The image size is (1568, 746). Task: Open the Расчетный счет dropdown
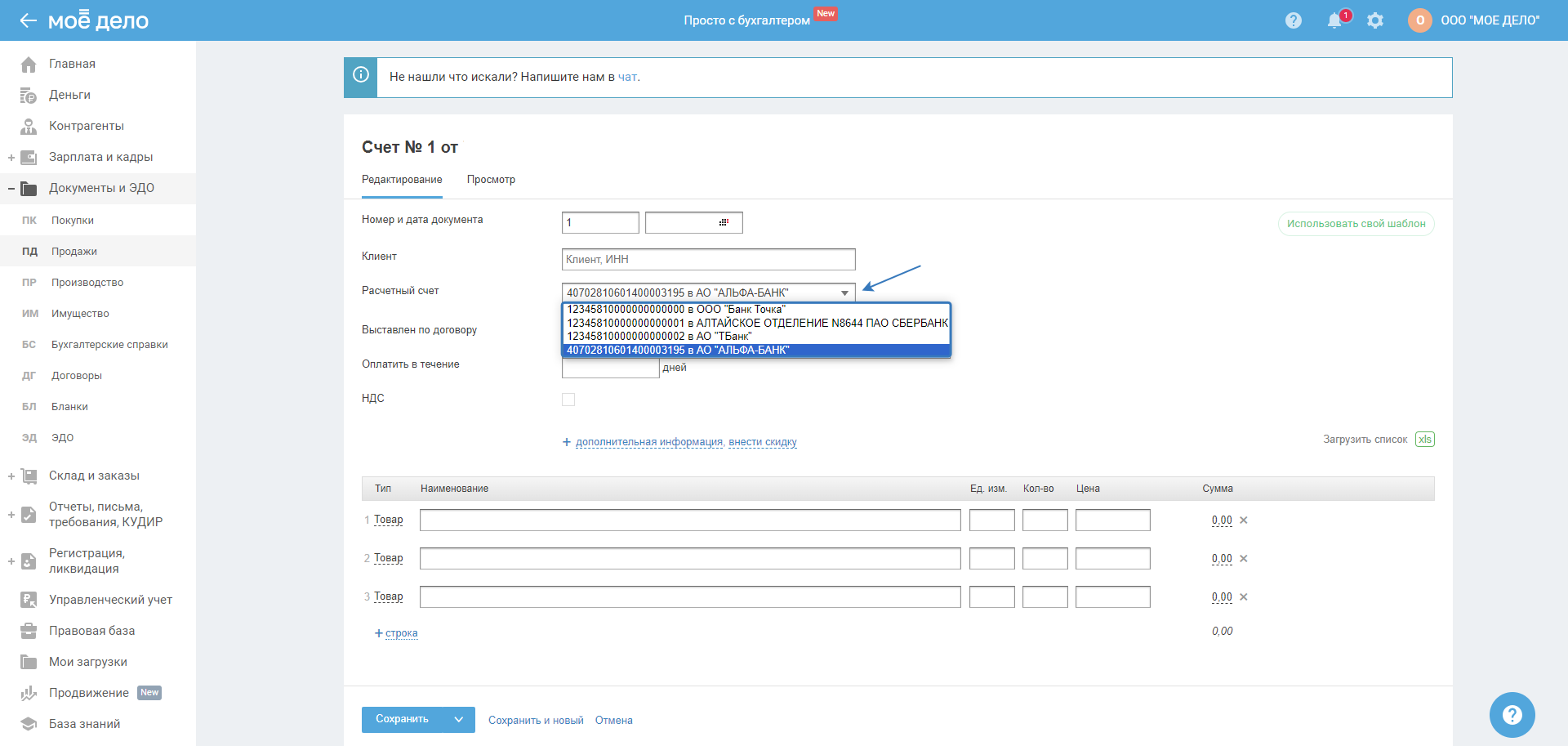coord(709,293)
